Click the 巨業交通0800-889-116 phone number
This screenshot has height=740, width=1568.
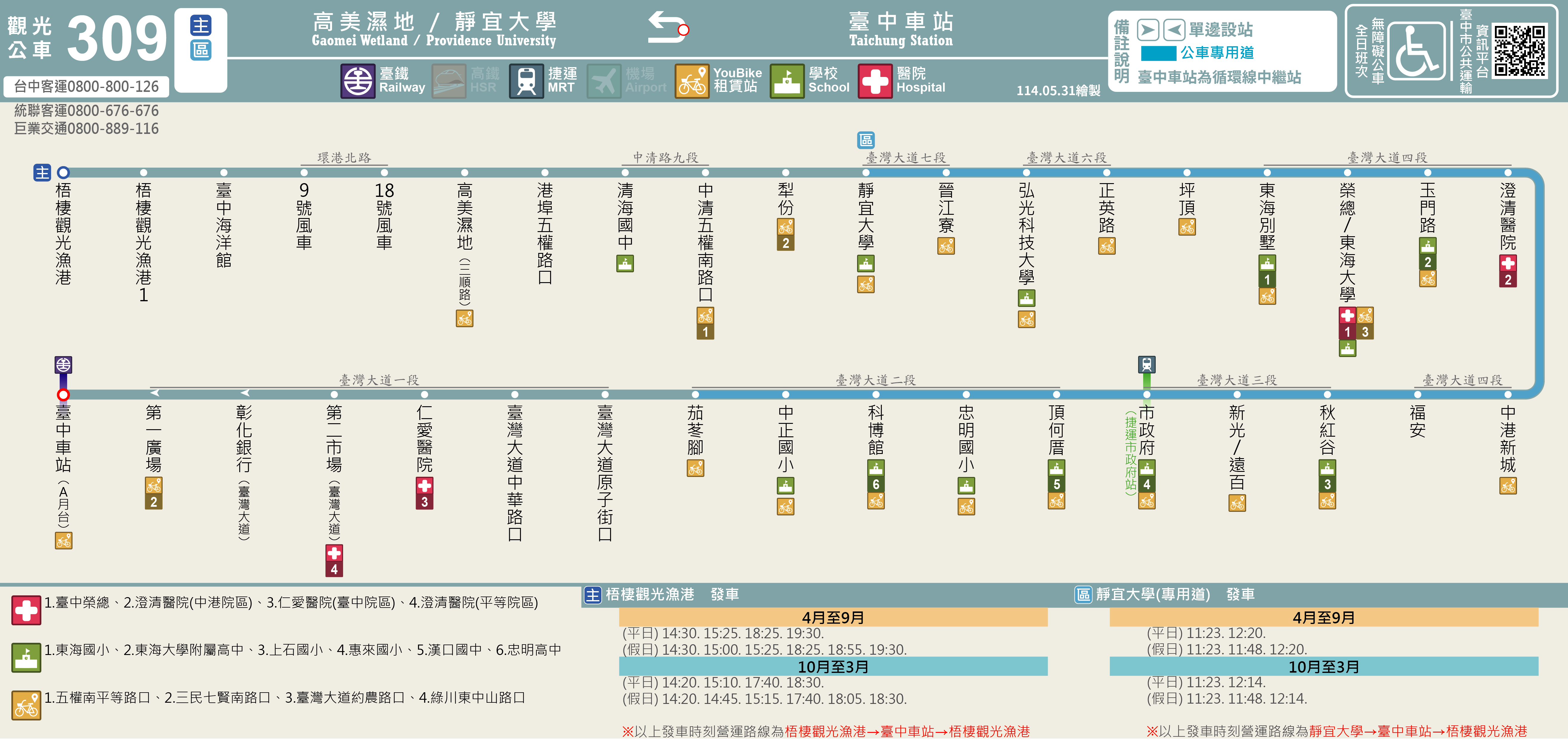click(87, 129)
